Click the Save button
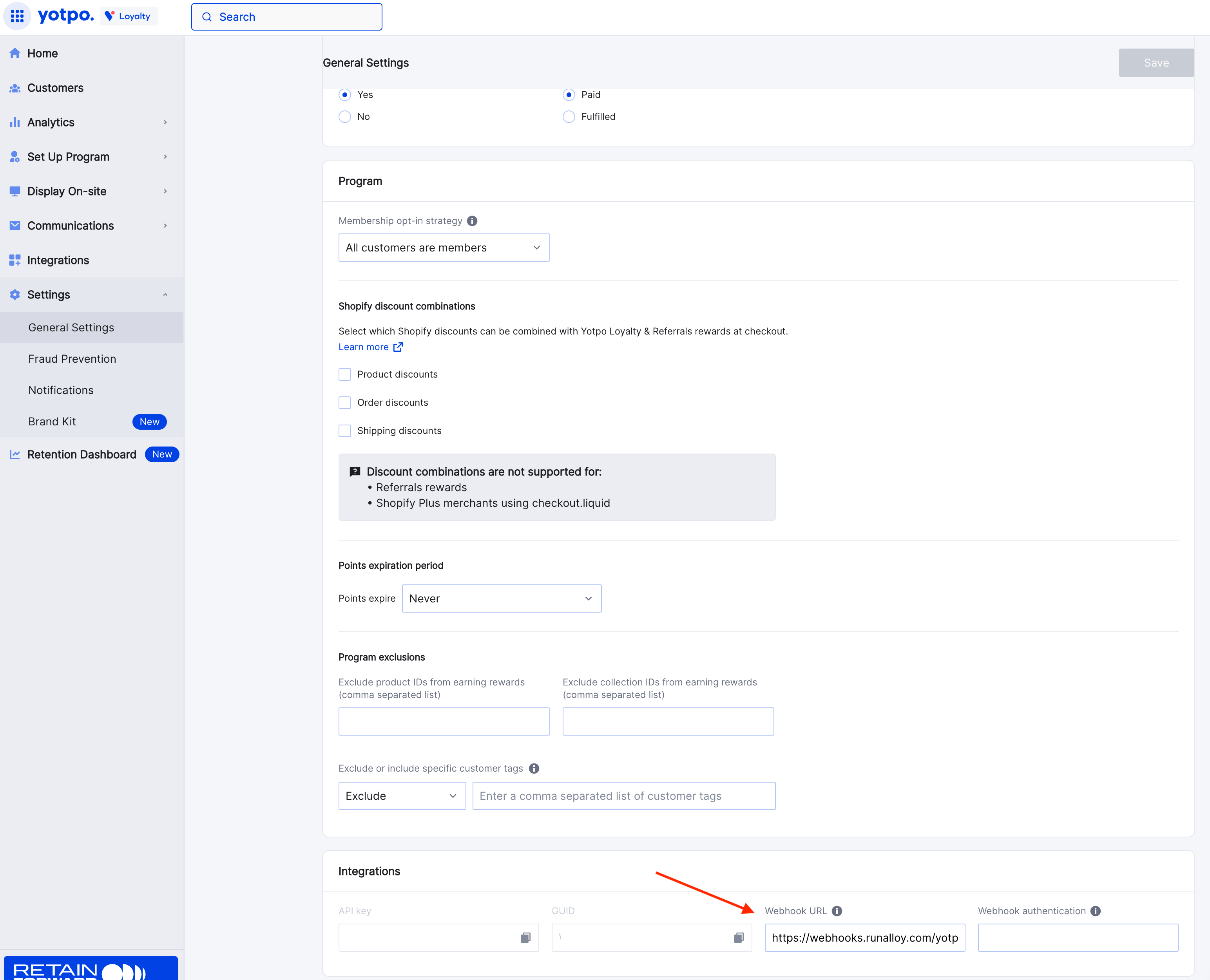Image resolution: width=1210 pixels, height=980 pixels. [x=1156, y=62]
